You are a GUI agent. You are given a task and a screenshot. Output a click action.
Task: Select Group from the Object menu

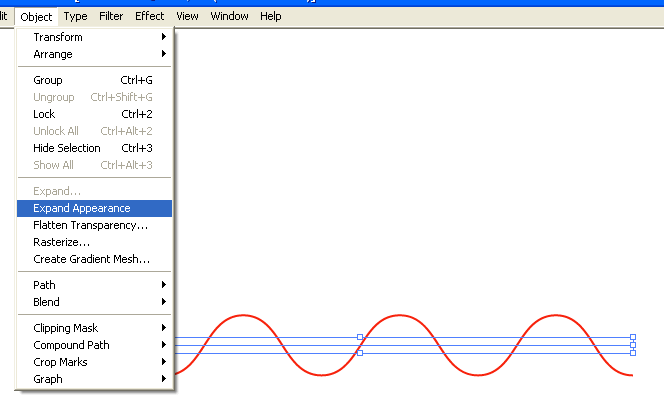pos(48,80)
